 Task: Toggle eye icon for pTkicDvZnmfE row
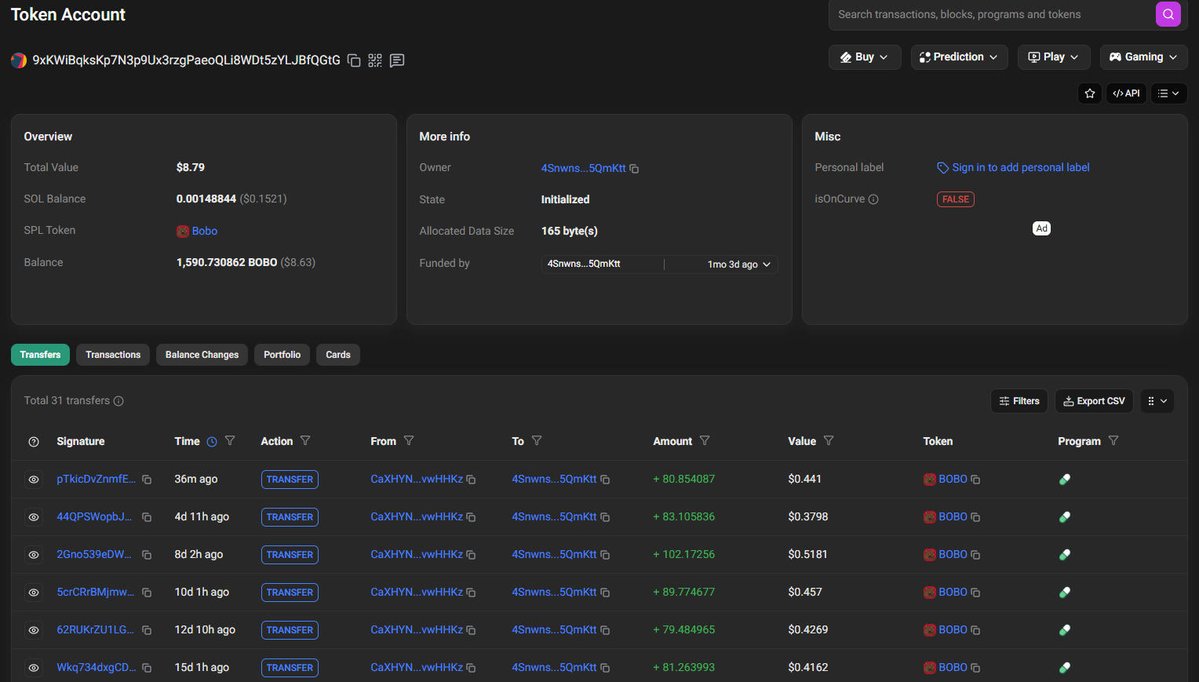pyautogui.click(x=34, y=479)
